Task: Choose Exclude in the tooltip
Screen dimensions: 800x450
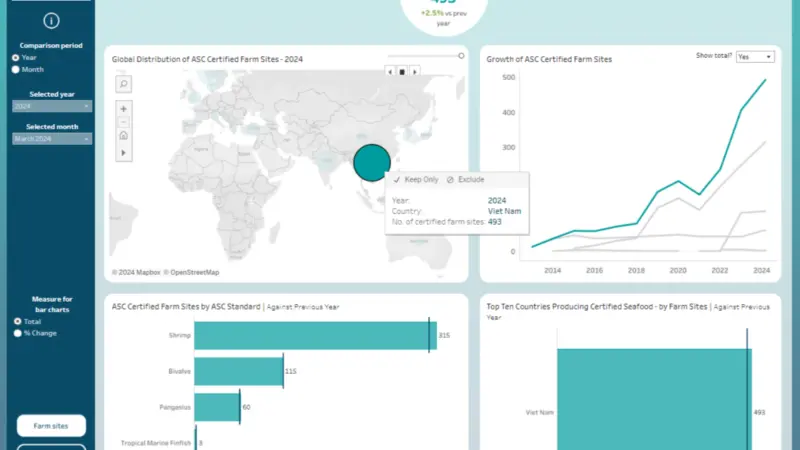Action: pyautogui.click(x=465, y=180)
